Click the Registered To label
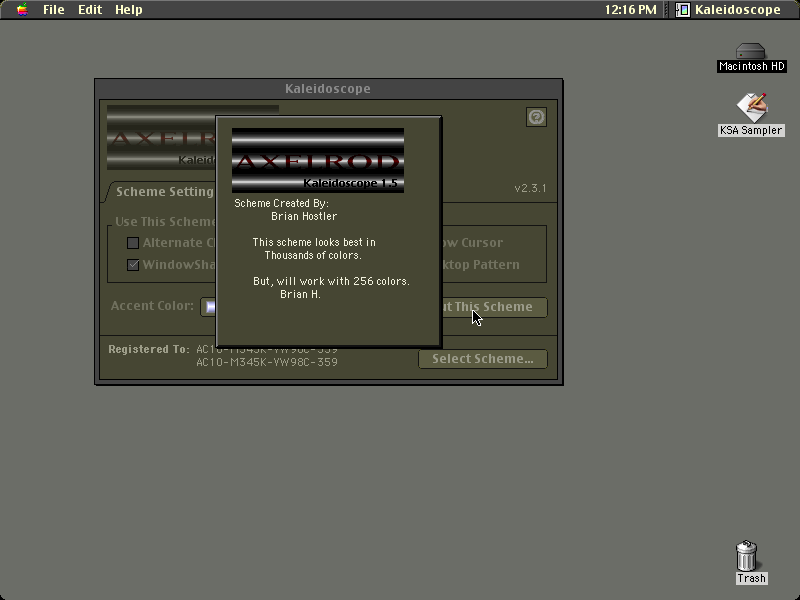Viewport: 800px width, 600px height. point(148,349)
